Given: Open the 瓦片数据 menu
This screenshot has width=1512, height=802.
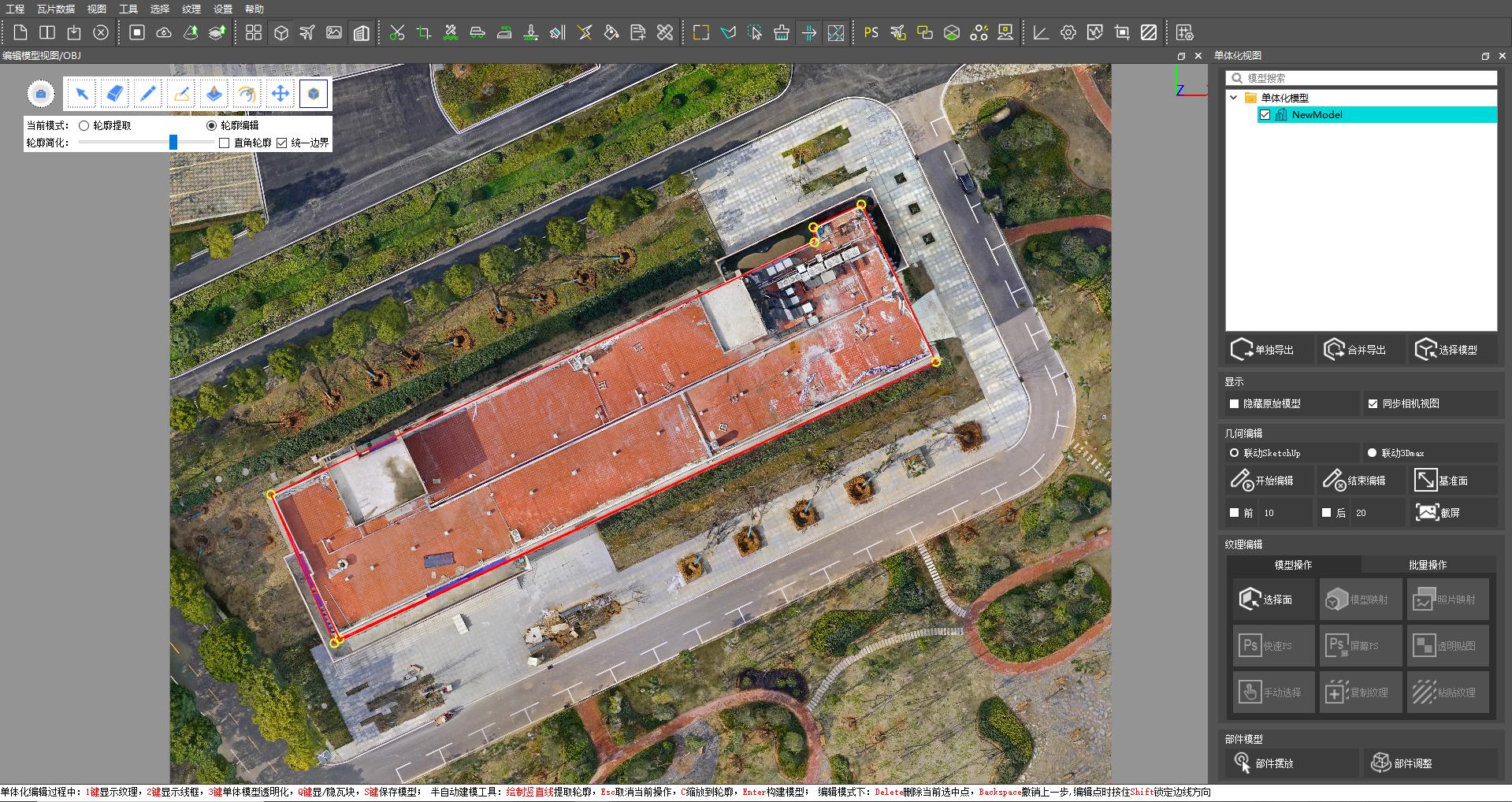Looking at the screenshot, I should pyautogui.click(x=56, y=9).
